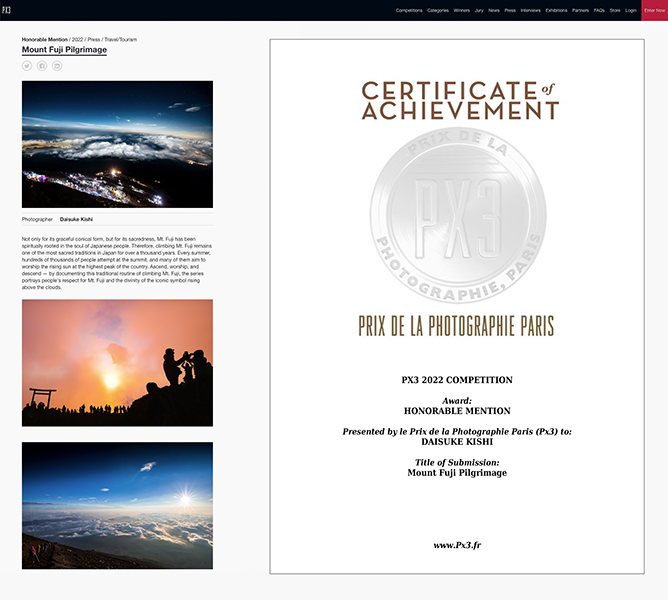Navigate to the News section

494,10
